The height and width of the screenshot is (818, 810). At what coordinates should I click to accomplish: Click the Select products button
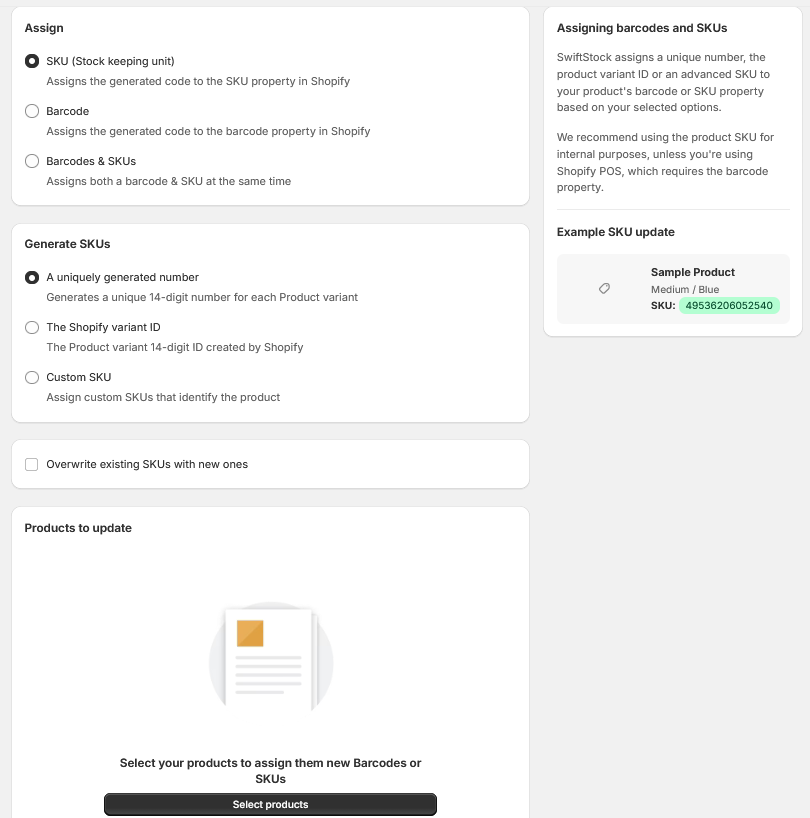270,804
